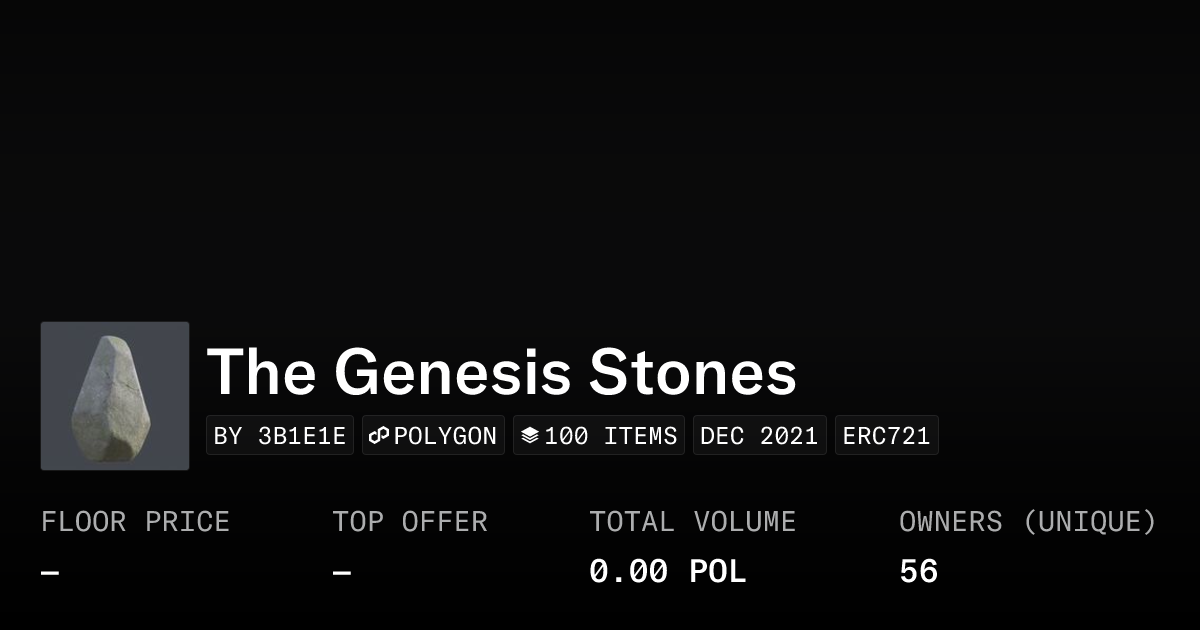
Task: Select the POLYGON chain text label
Action: click(x=445, y=436)
